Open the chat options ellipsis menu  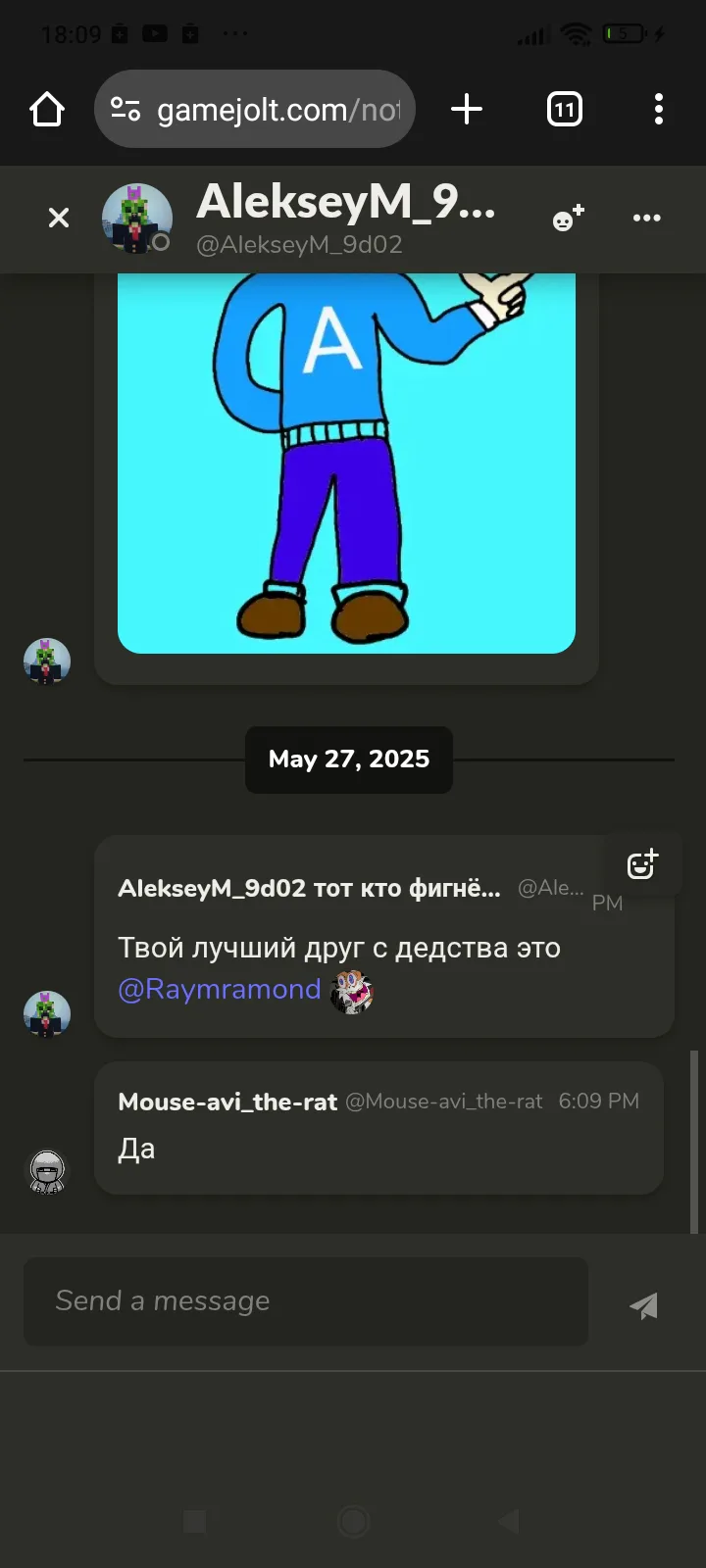pos(647,218)
